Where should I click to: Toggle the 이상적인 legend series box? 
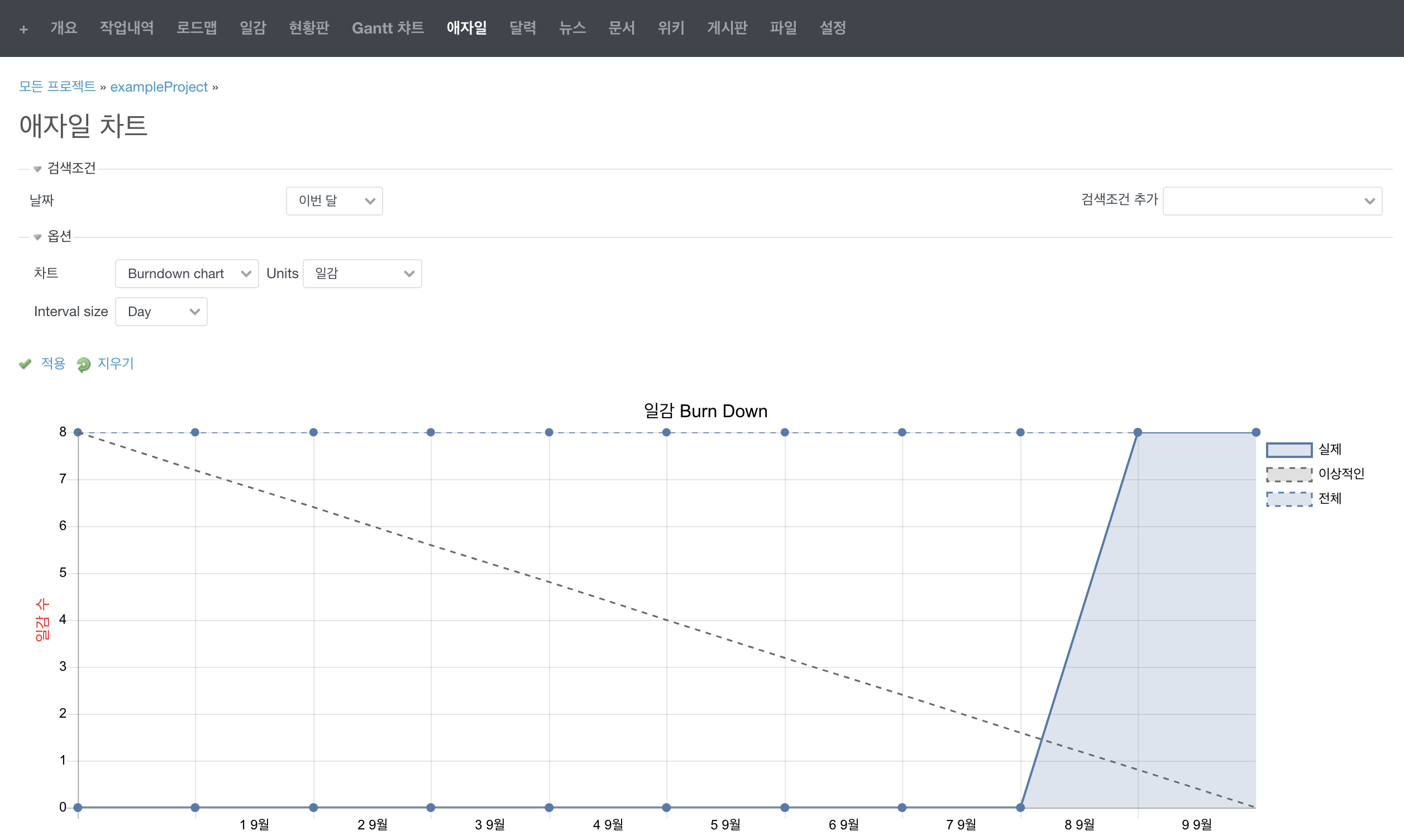click(1288, 474)
